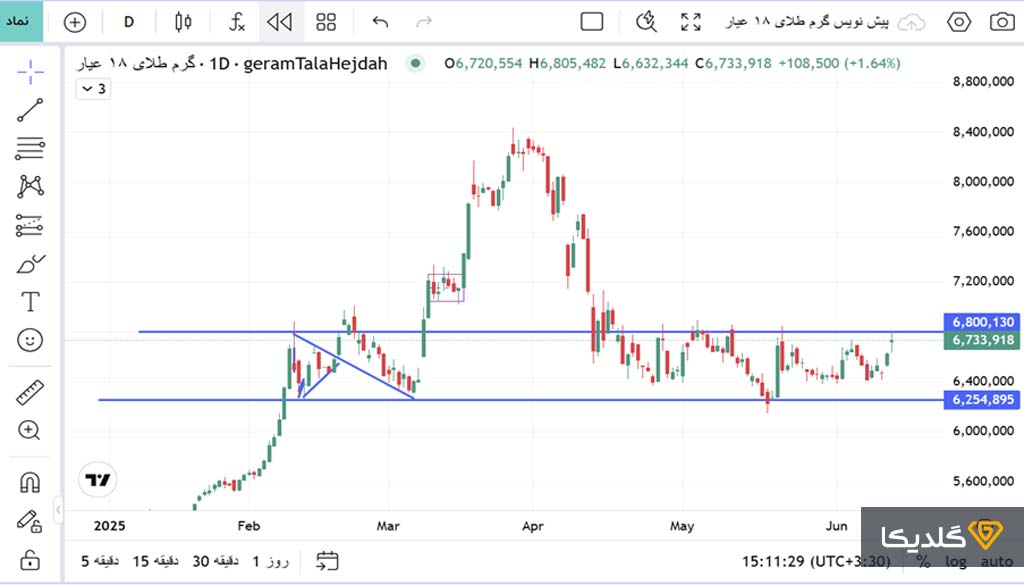Switch to the 30 دقیقه timeframe
This screenshot has width=1024, height=585.
[x=214, y=561]
